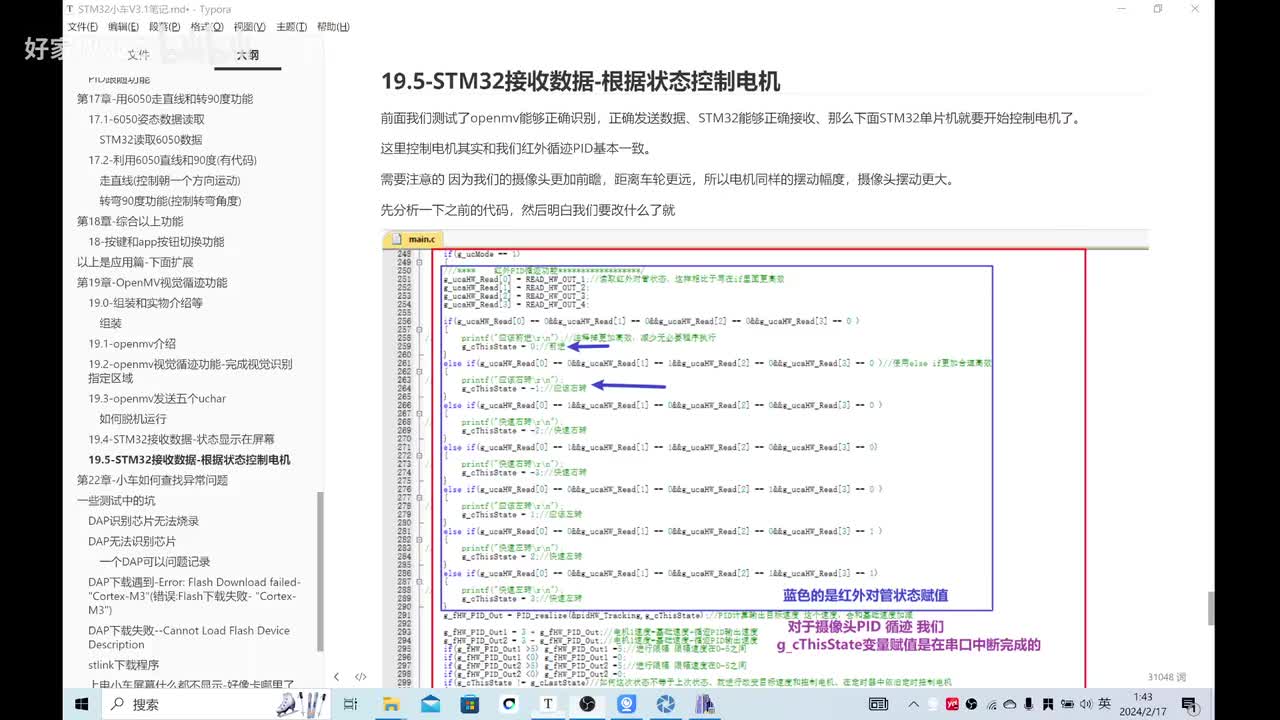The width and height of the screenshot is (1280, 720).
Task: Jump to outline item 第17章-用6050走直线和转90度功能
Action: tap(165, 99)
